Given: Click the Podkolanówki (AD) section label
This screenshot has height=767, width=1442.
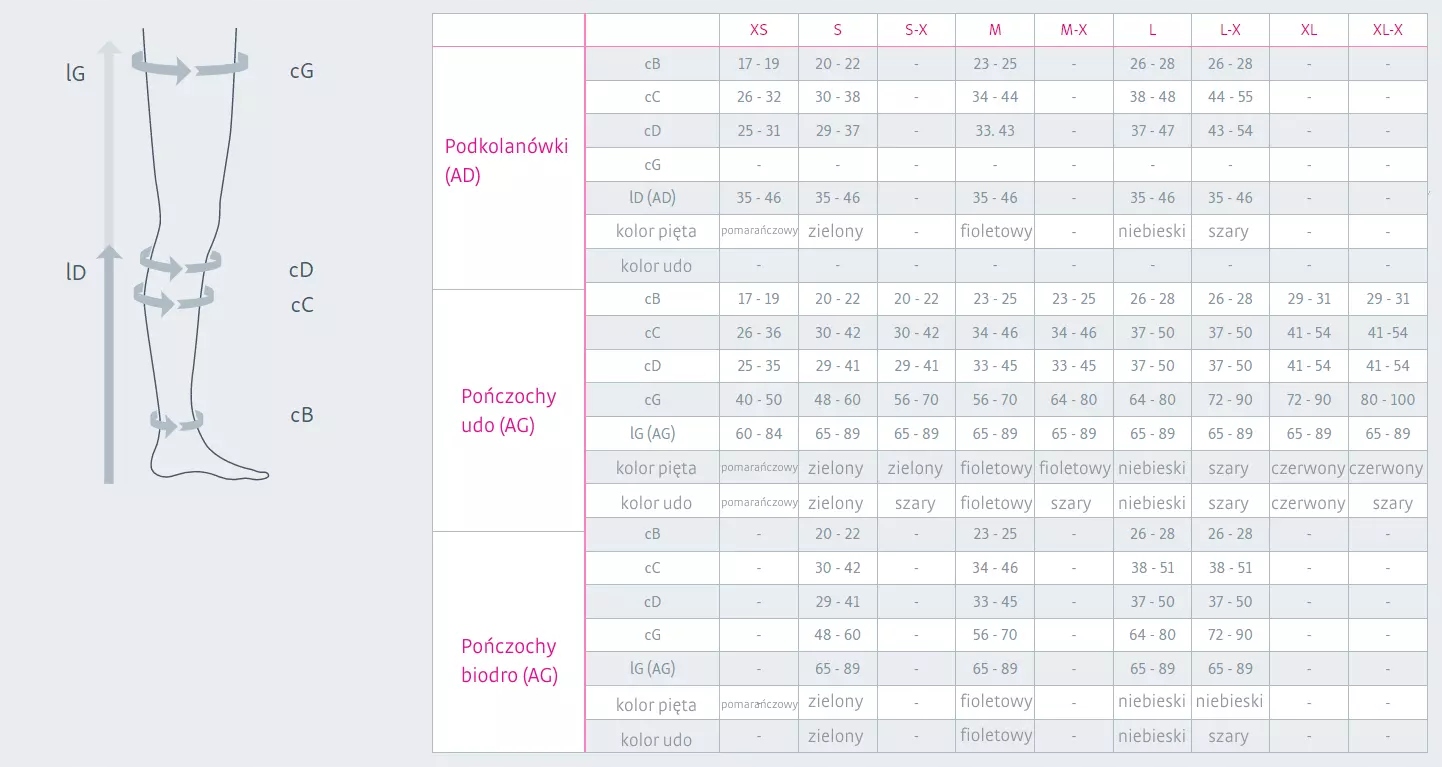Looking at the screenshot, I should click(506, 160).
